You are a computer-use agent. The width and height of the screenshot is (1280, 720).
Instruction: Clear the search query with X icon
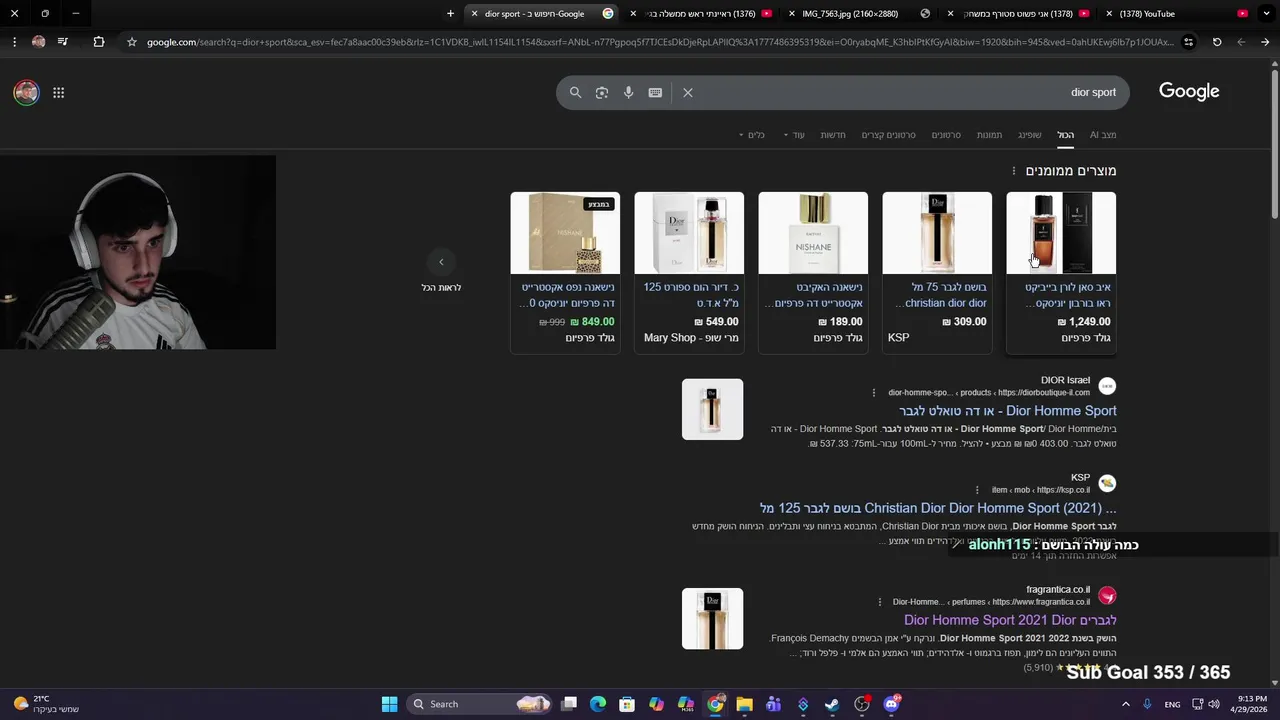[688, 92]
